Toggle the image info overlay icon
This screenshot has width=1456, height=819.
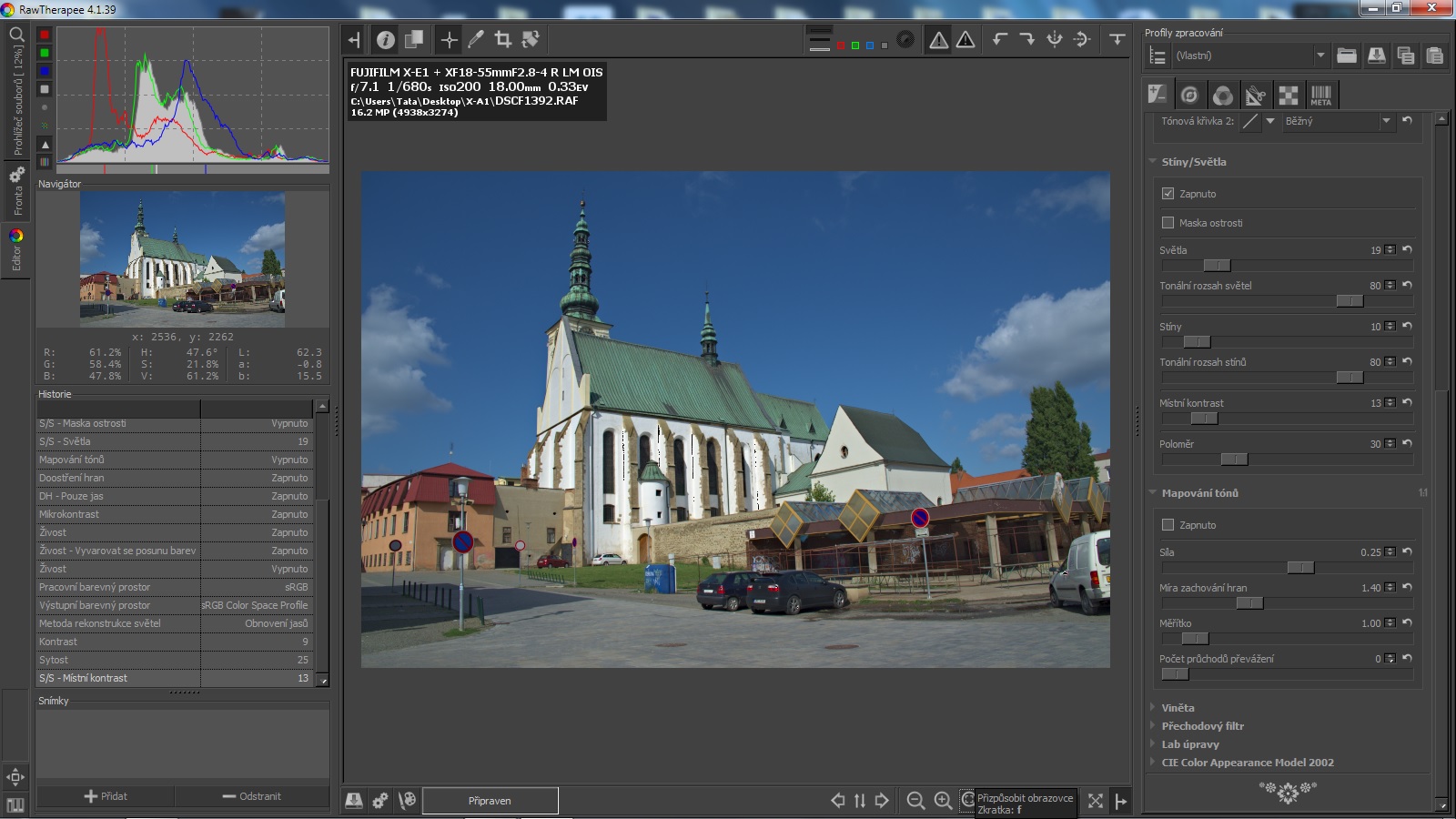tap(386, 39)
